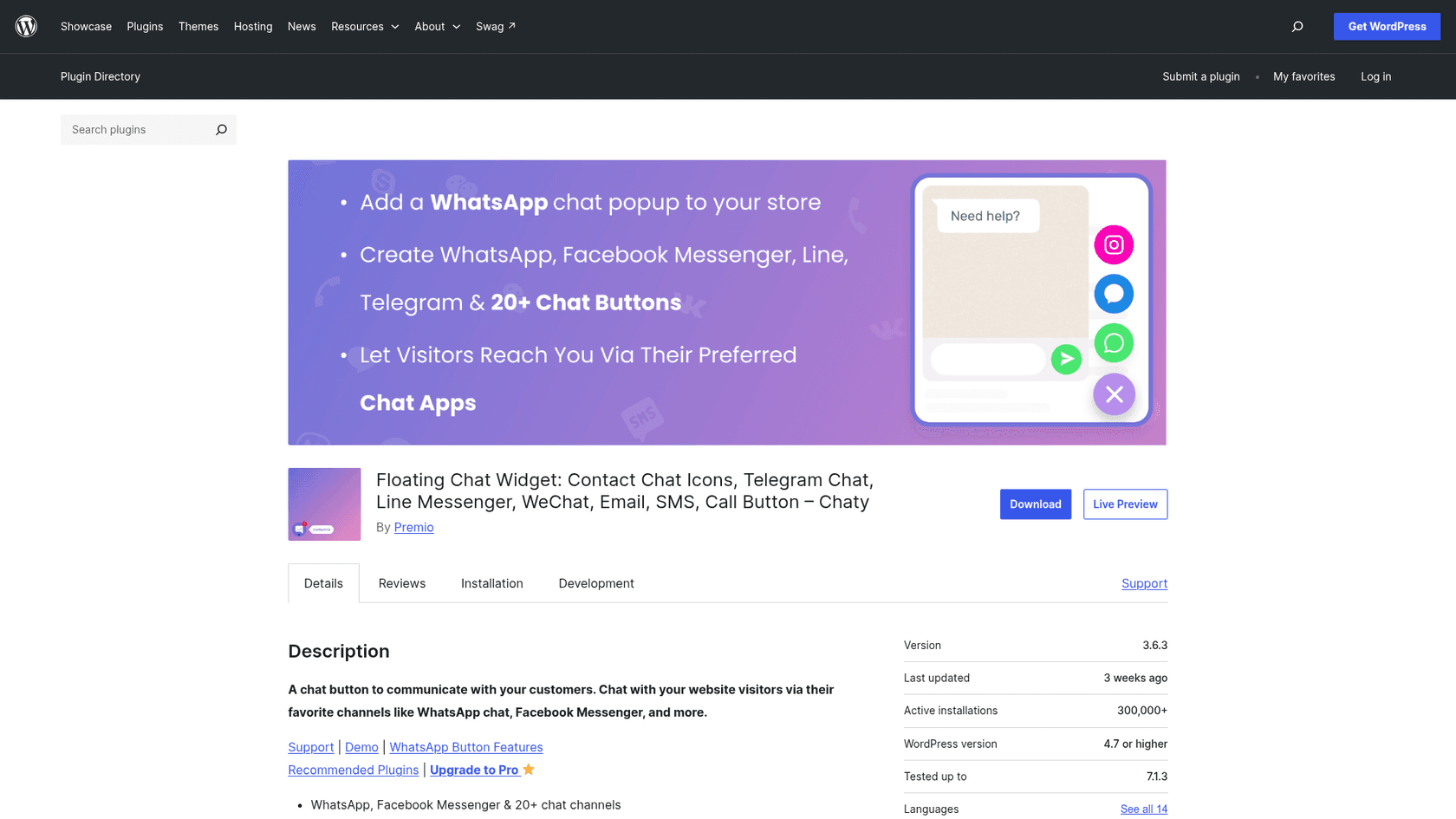1456x819 pixels.
Task: Click See all 14 languages link
Action: point(1143,809)
